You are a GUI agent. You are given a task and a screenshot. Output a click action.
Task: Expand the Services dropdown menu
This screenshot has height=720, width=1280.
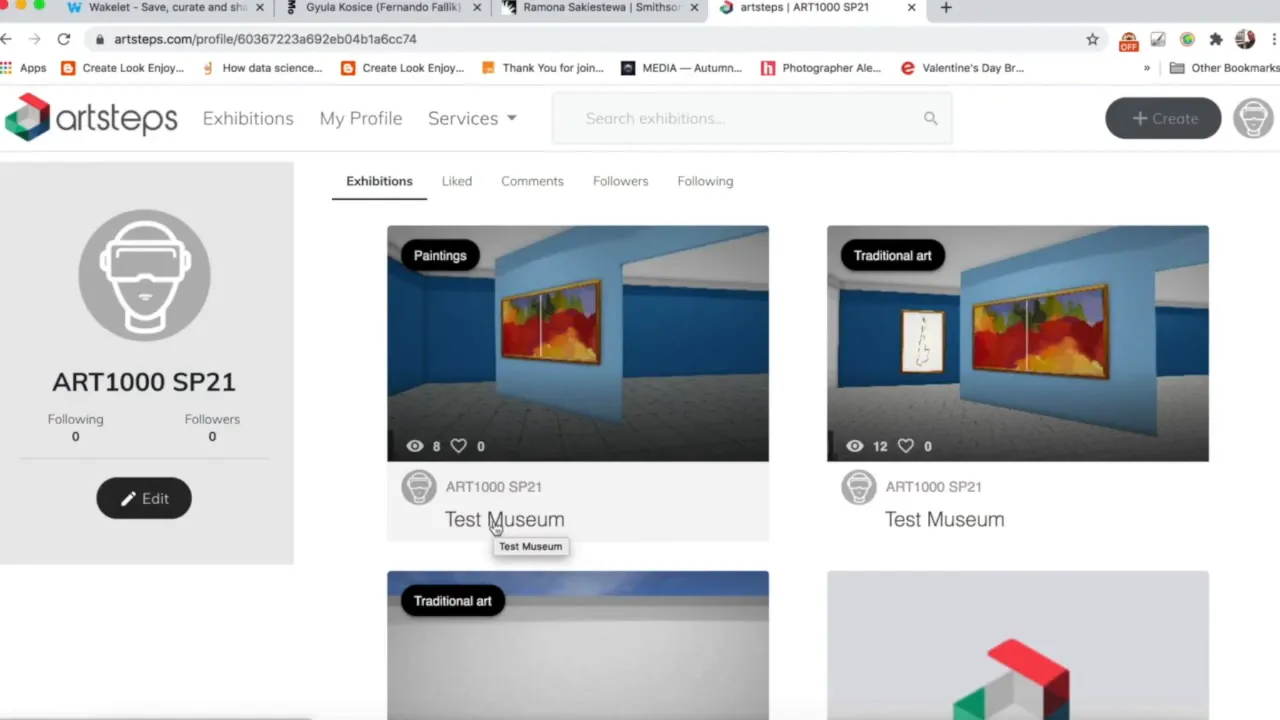coord(472,118)
